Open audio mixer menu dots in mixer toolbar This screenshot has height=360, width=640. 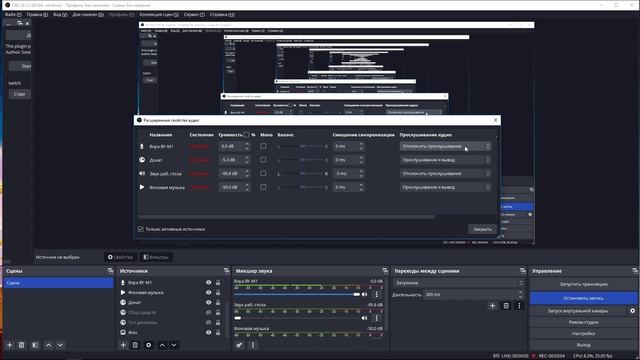(x=253, y=345)
